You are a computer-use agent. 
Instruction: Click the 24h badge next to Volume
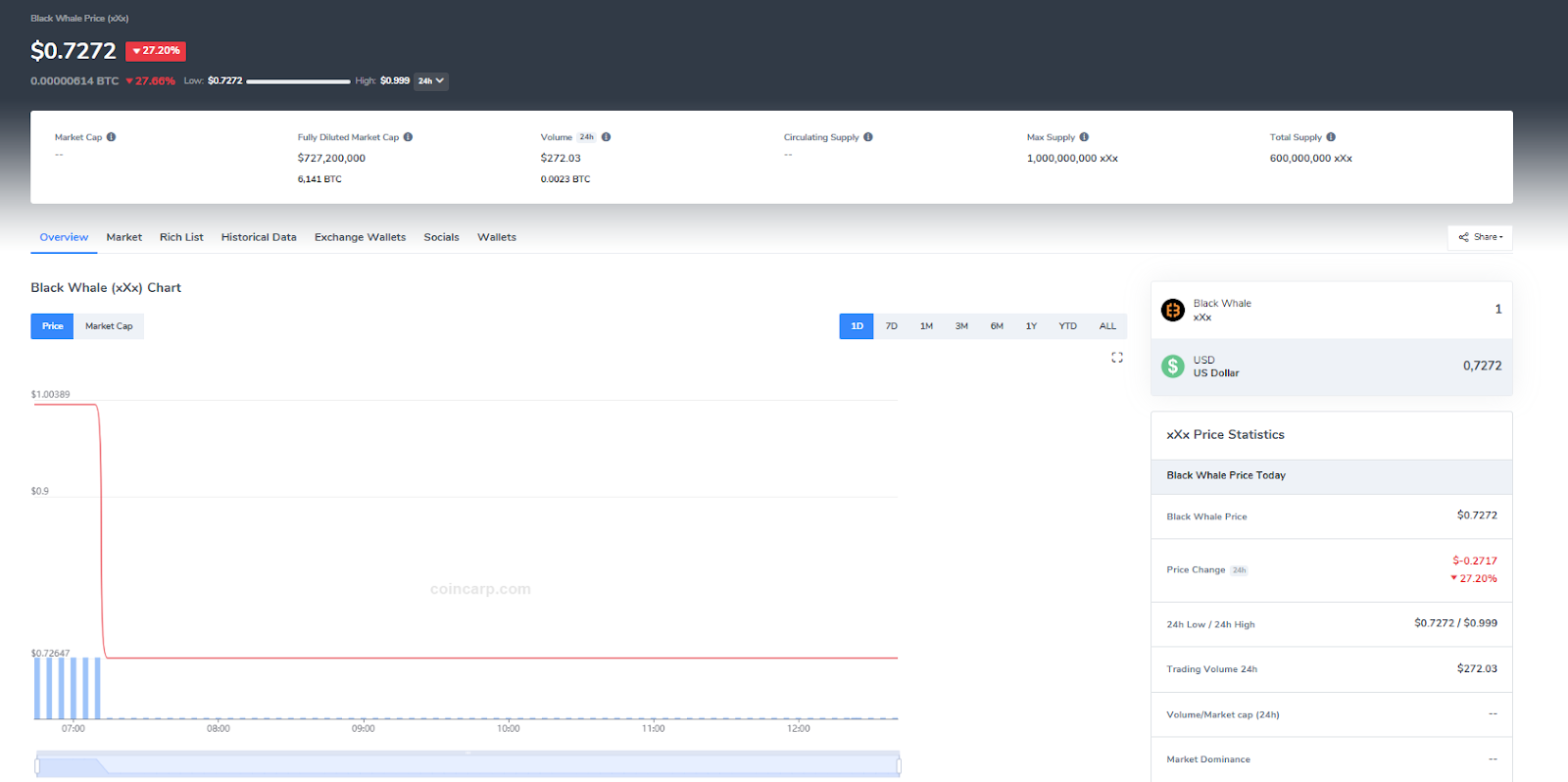(586, 137)
